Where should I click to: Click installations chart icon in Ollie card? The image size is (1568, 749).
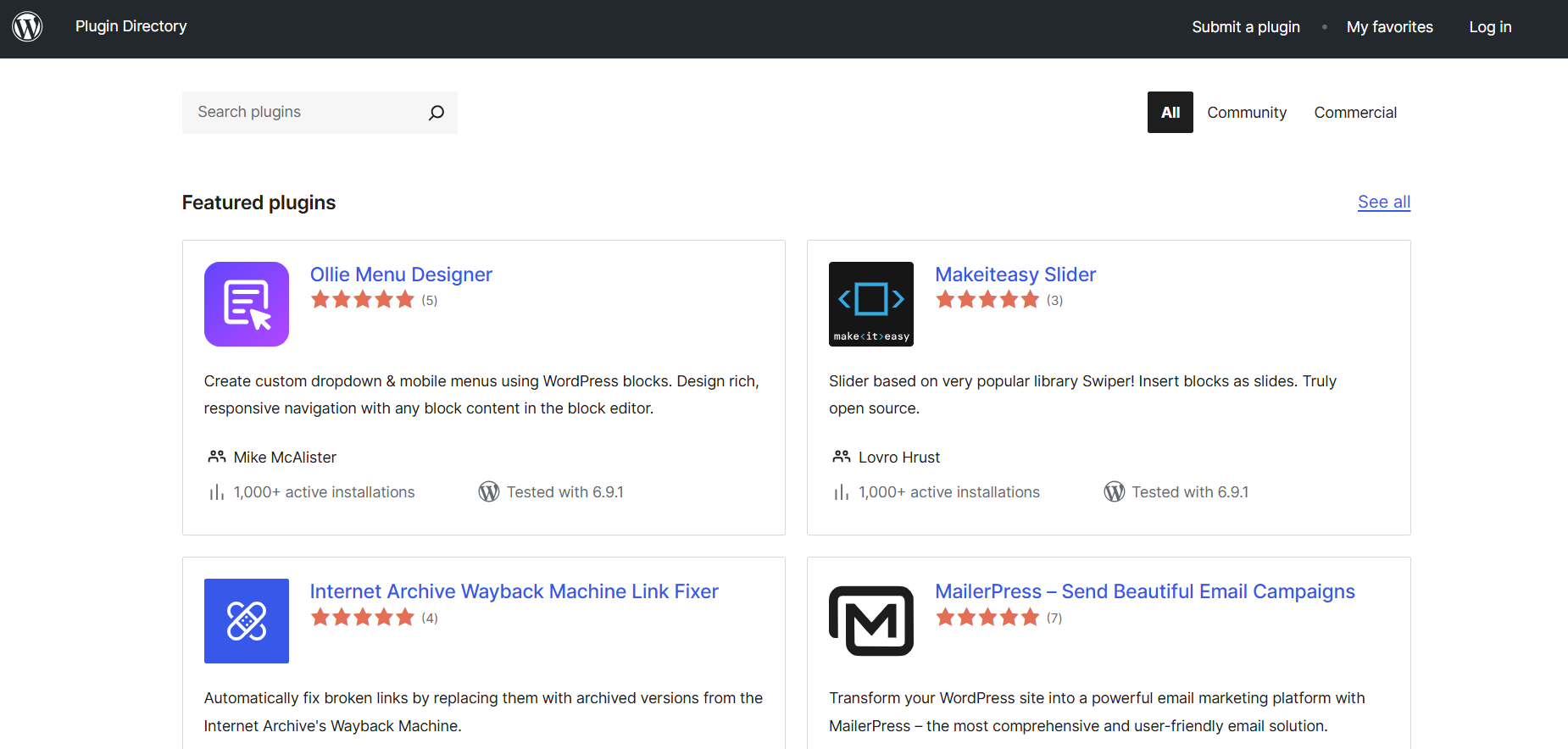coord(217,492)
